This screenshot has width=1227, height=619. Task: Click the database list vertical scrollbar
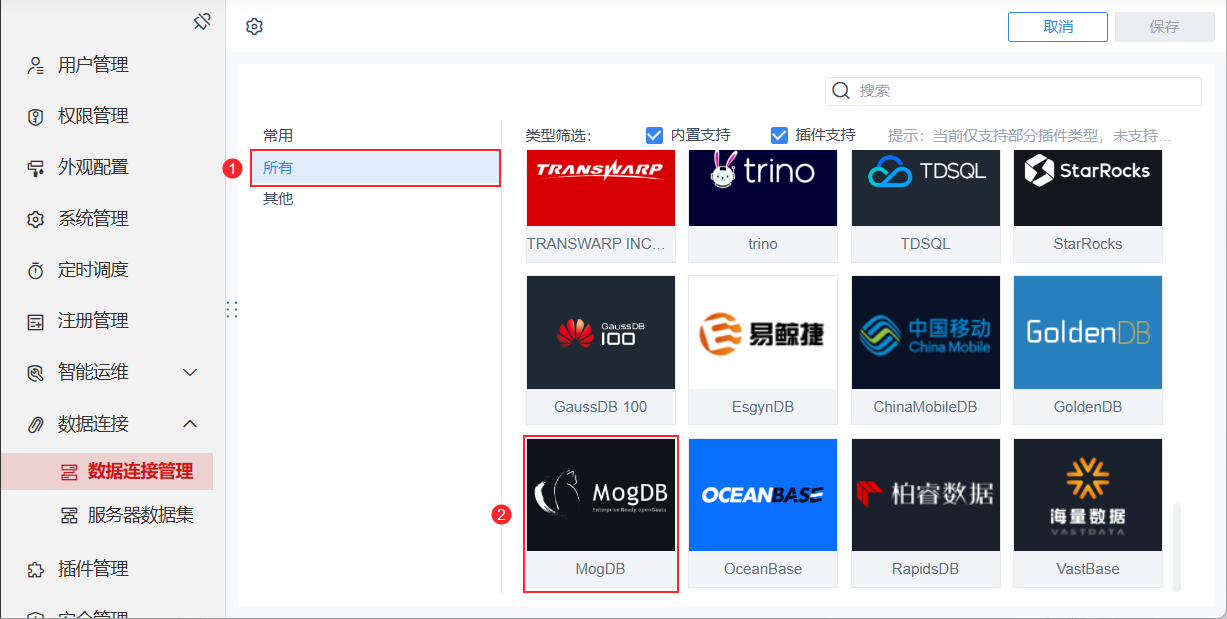point(1177,546)
